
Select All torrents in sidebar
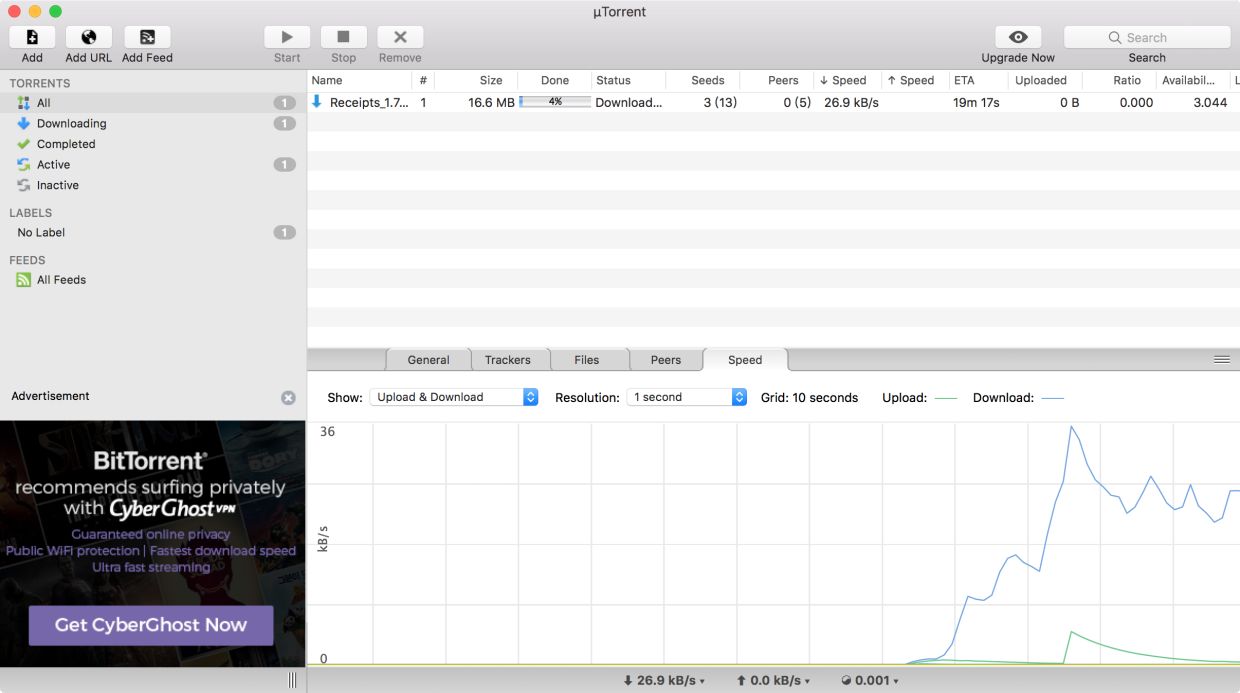pos(153,103)
